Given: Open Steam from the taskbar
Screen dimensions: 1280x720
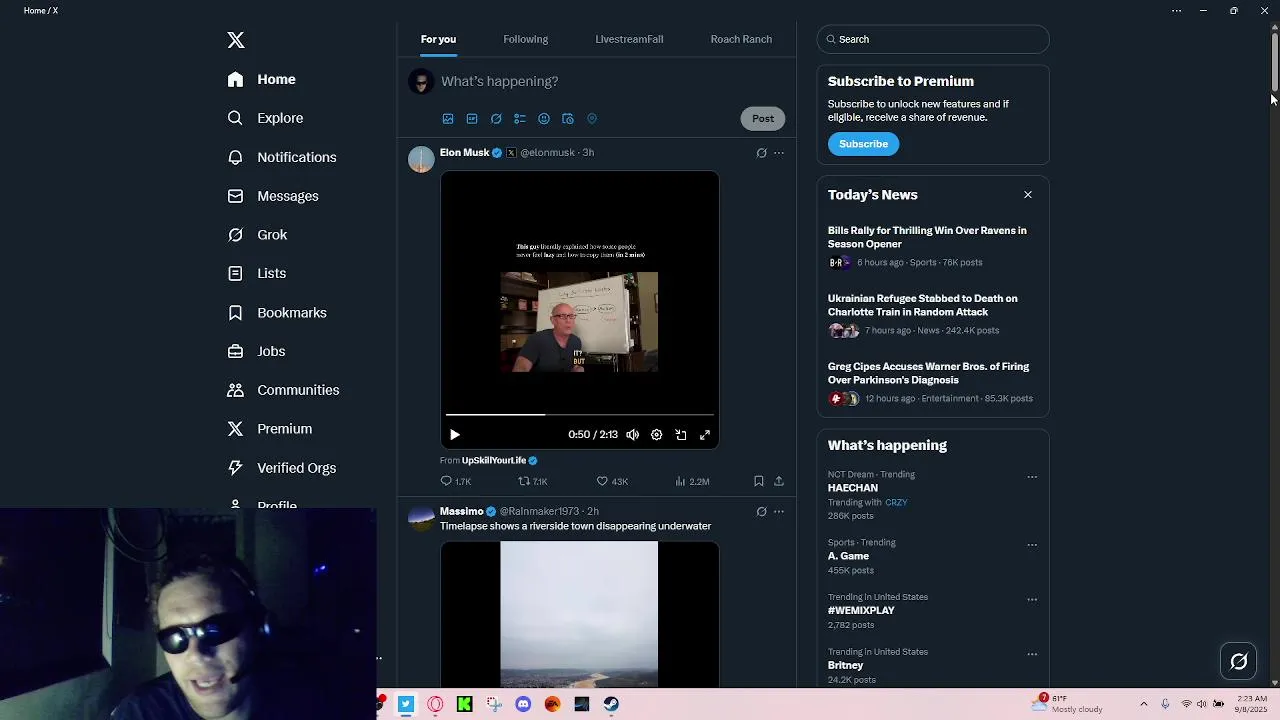Looking at the screenshot, I should coord(611,704).
